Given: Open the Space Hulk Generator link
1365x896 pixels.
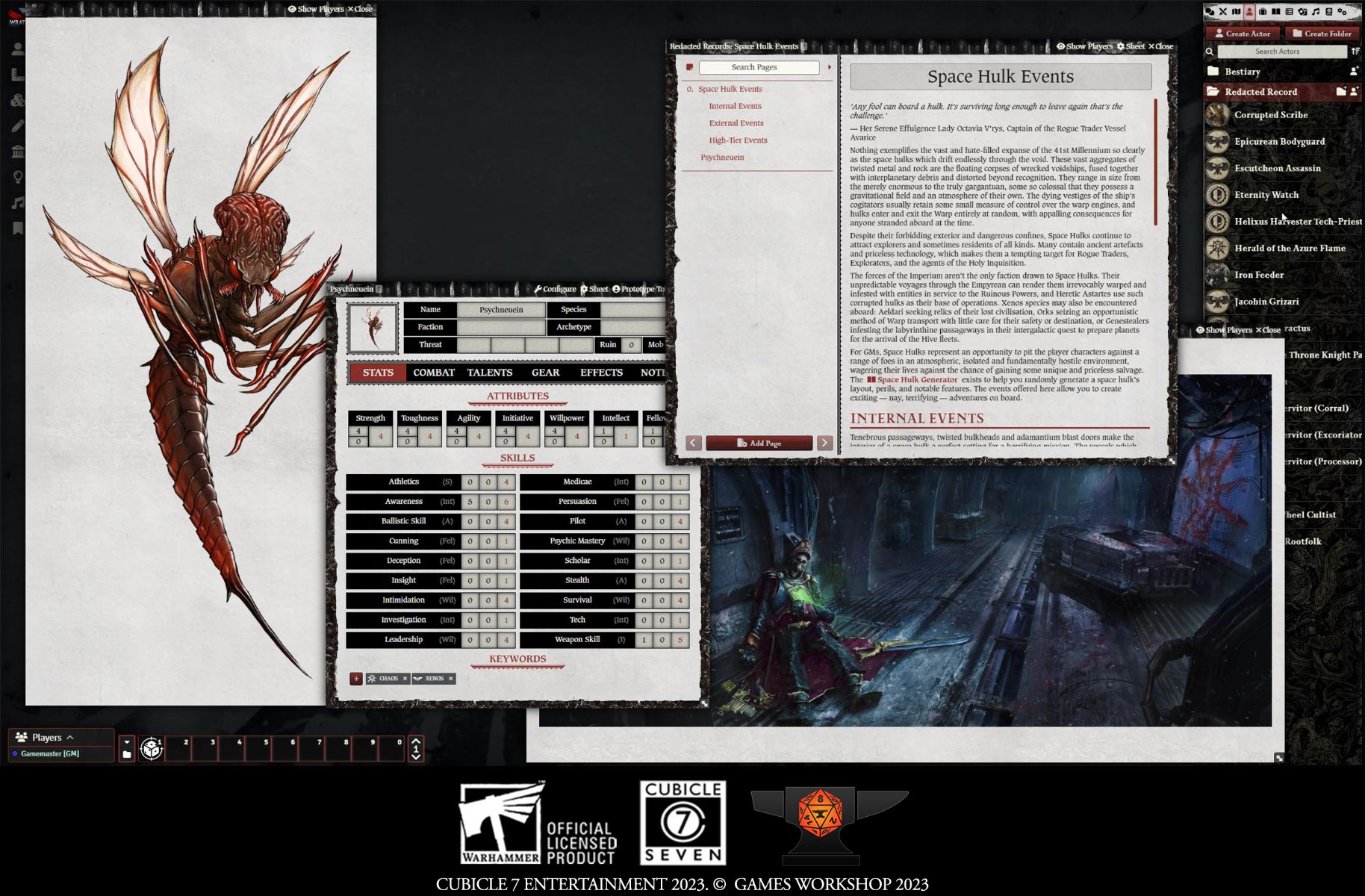Looking at the screenshot, I should pos(912,380).
